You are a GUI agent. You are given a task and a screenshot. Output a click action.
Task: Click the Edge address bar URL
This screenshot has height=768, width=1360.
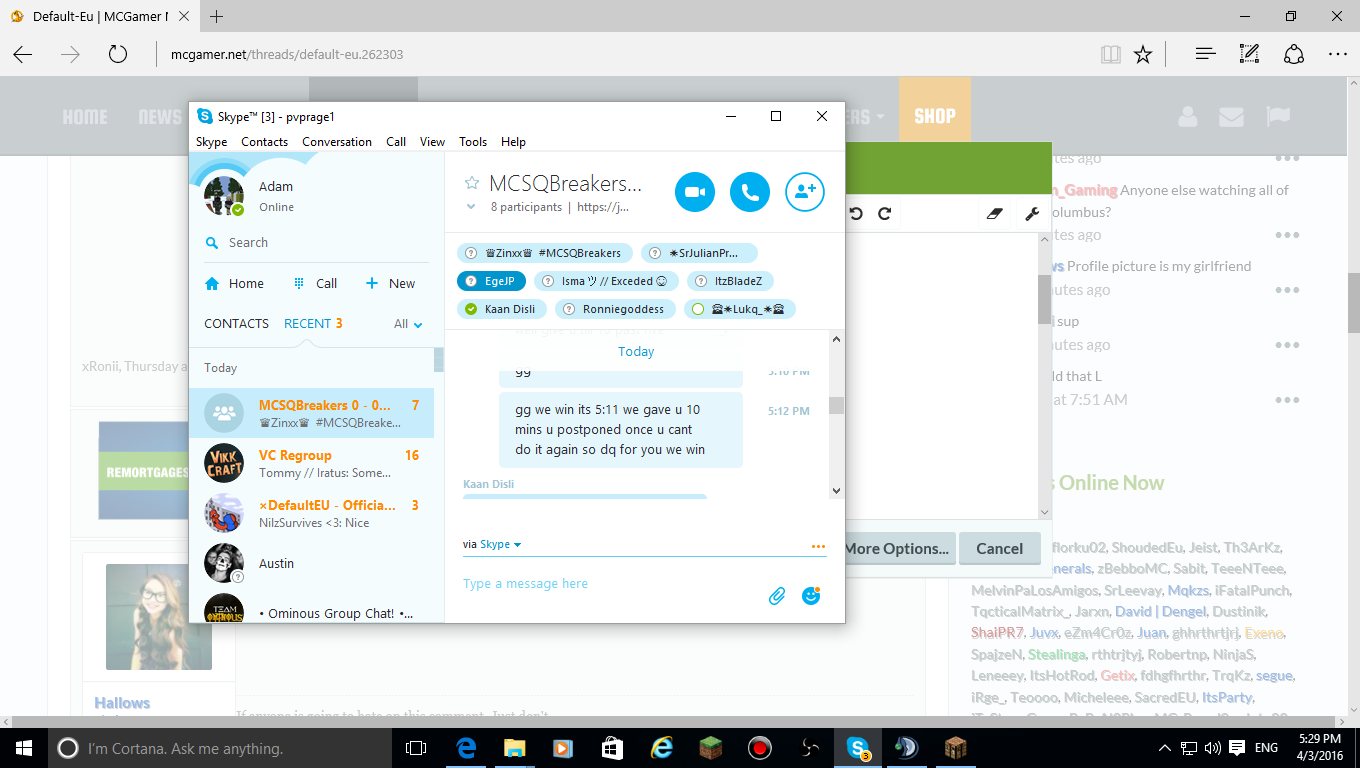[286, 54]
